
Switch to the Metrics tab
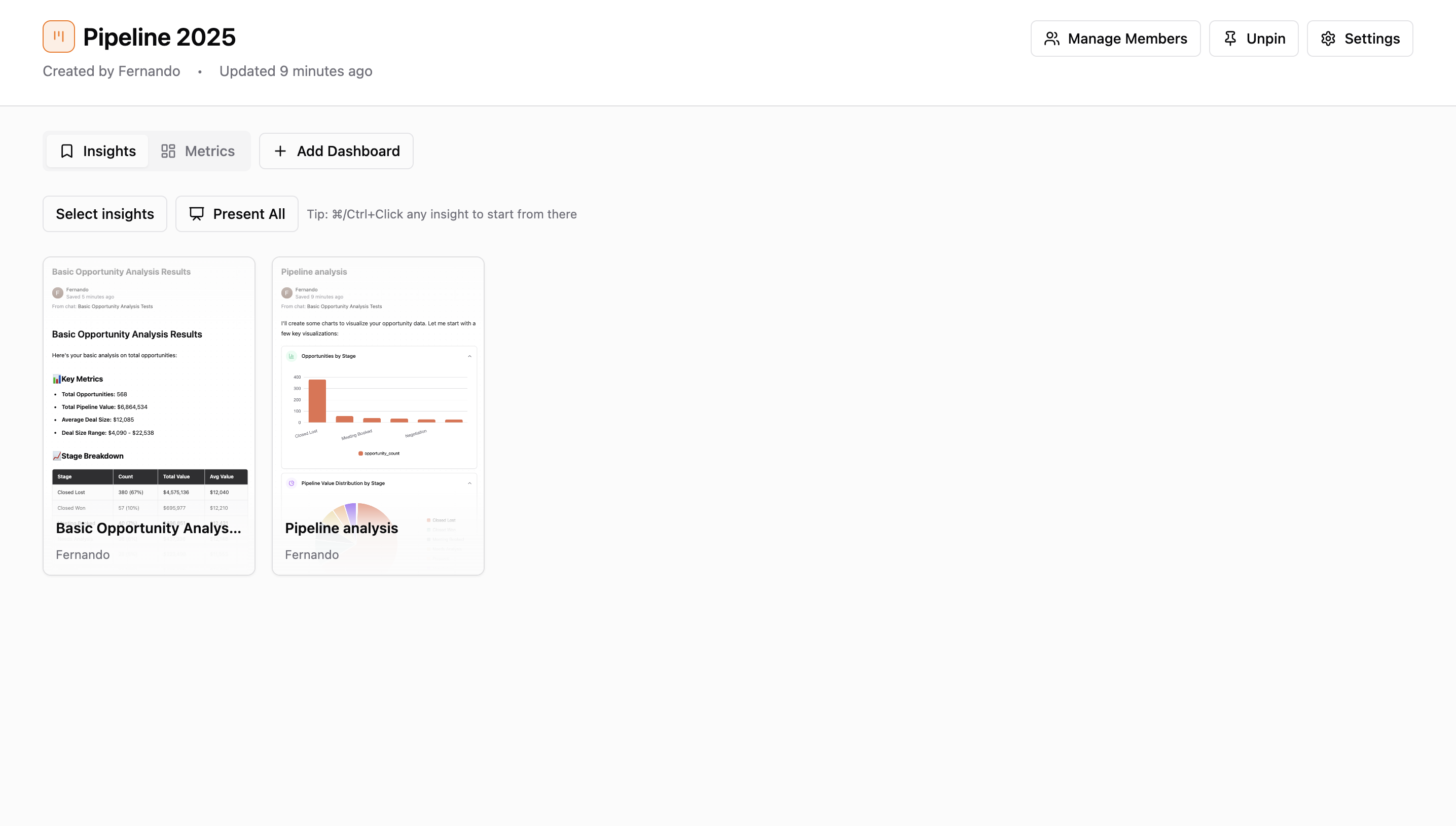[x=198, y=151]
